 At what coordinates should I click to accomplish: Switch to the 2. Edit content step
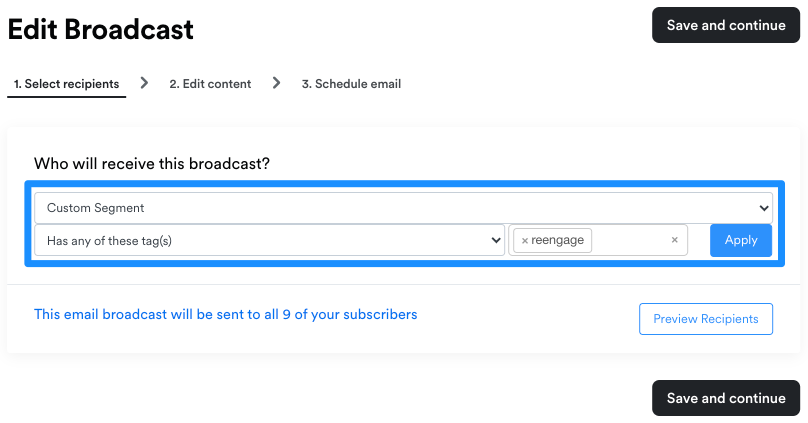pyautogui.click(x=210, y=83)
